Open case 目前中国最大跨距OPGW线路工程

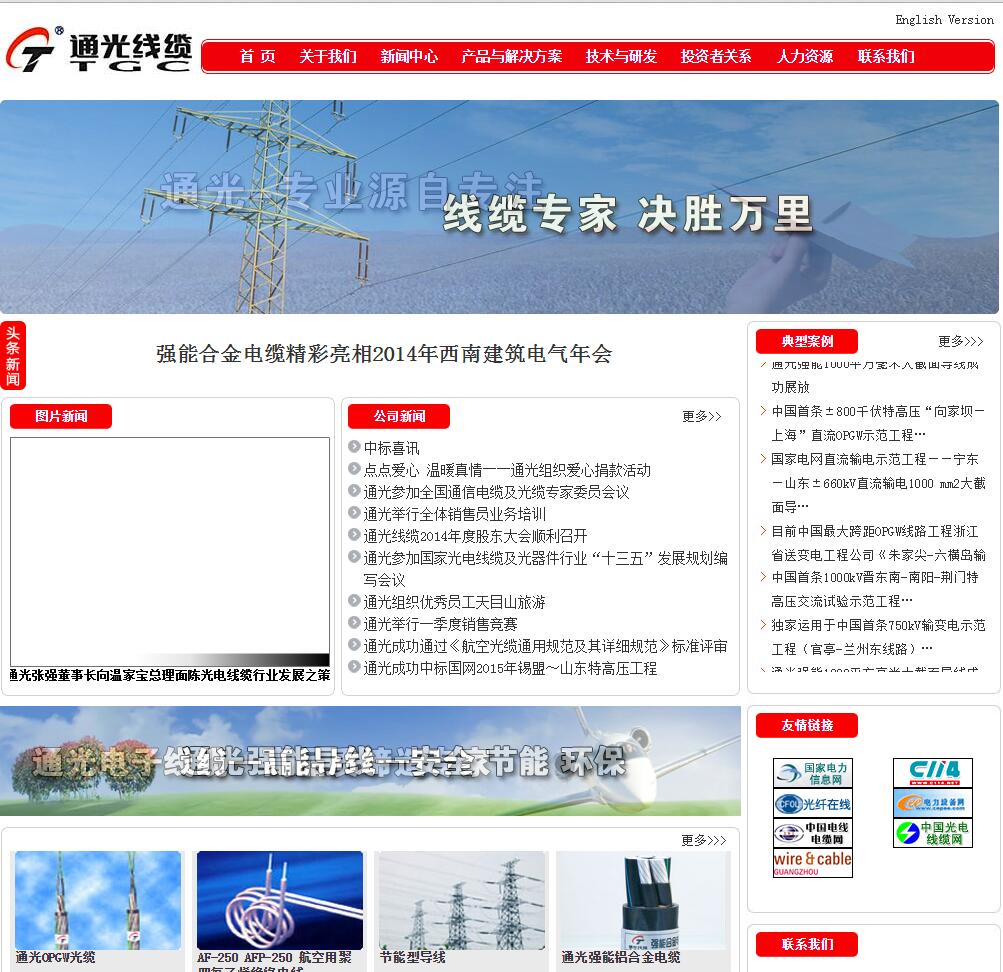878,543
